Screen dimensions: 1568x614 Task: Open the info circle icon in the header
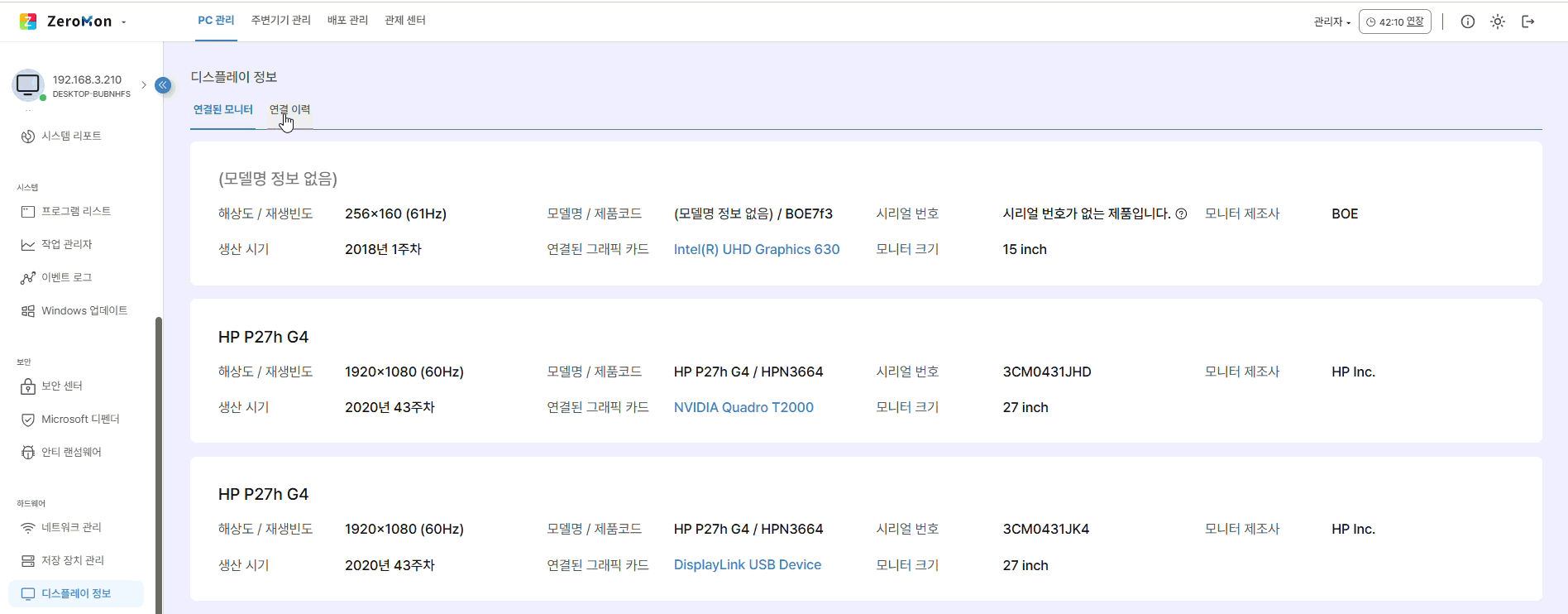tap(1468, 22)
